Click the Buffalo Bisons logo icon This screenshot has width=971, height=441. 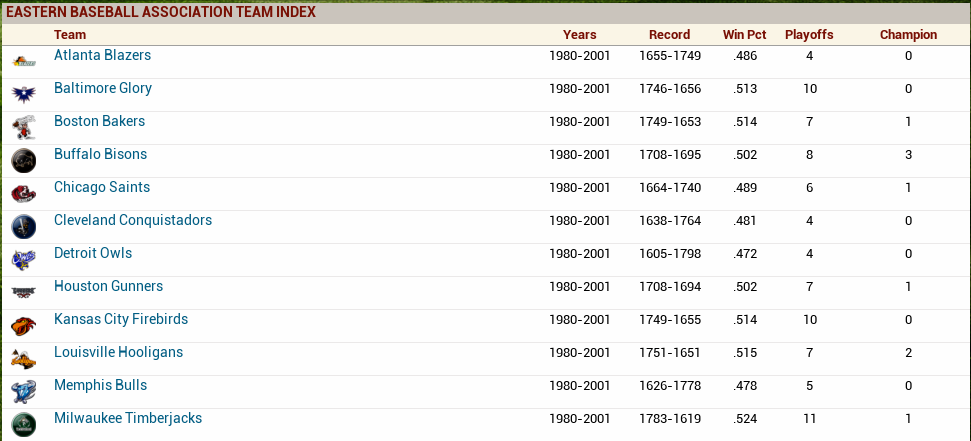24,160
